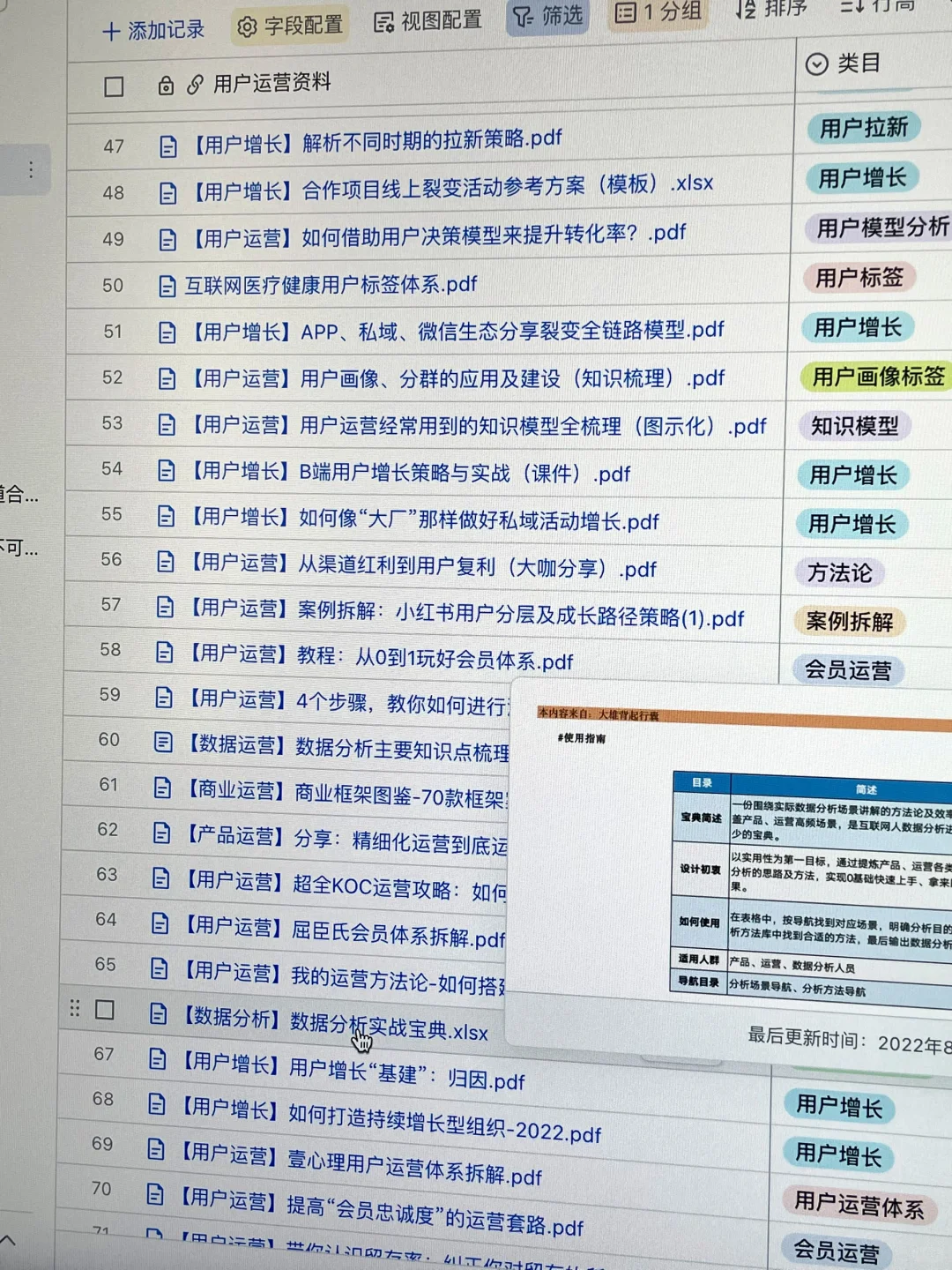Grab the drag handle of 数据分析实战宝典 row
Image resolution: width=952 pixels, height=1270 pixels.
75,1009
